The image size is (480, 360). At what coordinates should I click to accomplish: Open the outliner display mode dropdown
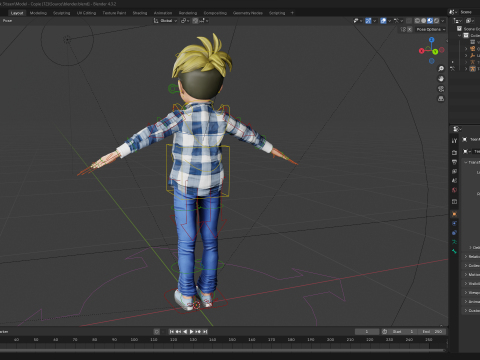(x=458, y=21)
